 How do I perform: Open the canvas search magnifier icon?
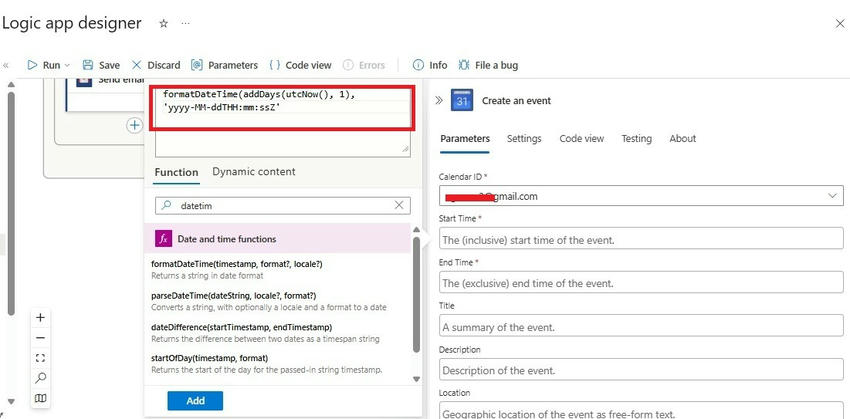click(40, 377)
